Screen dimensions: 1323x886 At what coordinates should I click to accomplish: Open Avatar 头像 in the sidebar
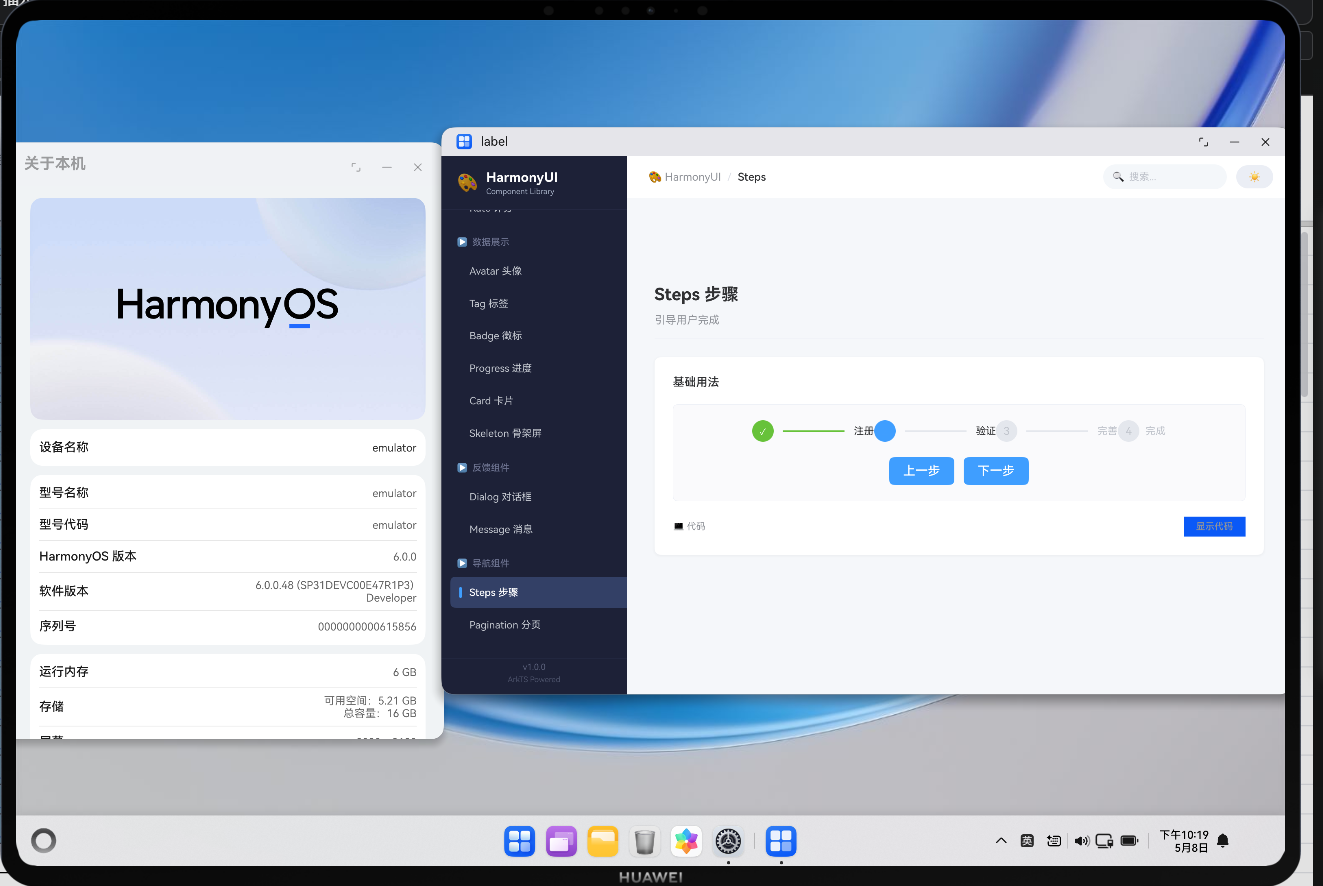pos(538,271)
